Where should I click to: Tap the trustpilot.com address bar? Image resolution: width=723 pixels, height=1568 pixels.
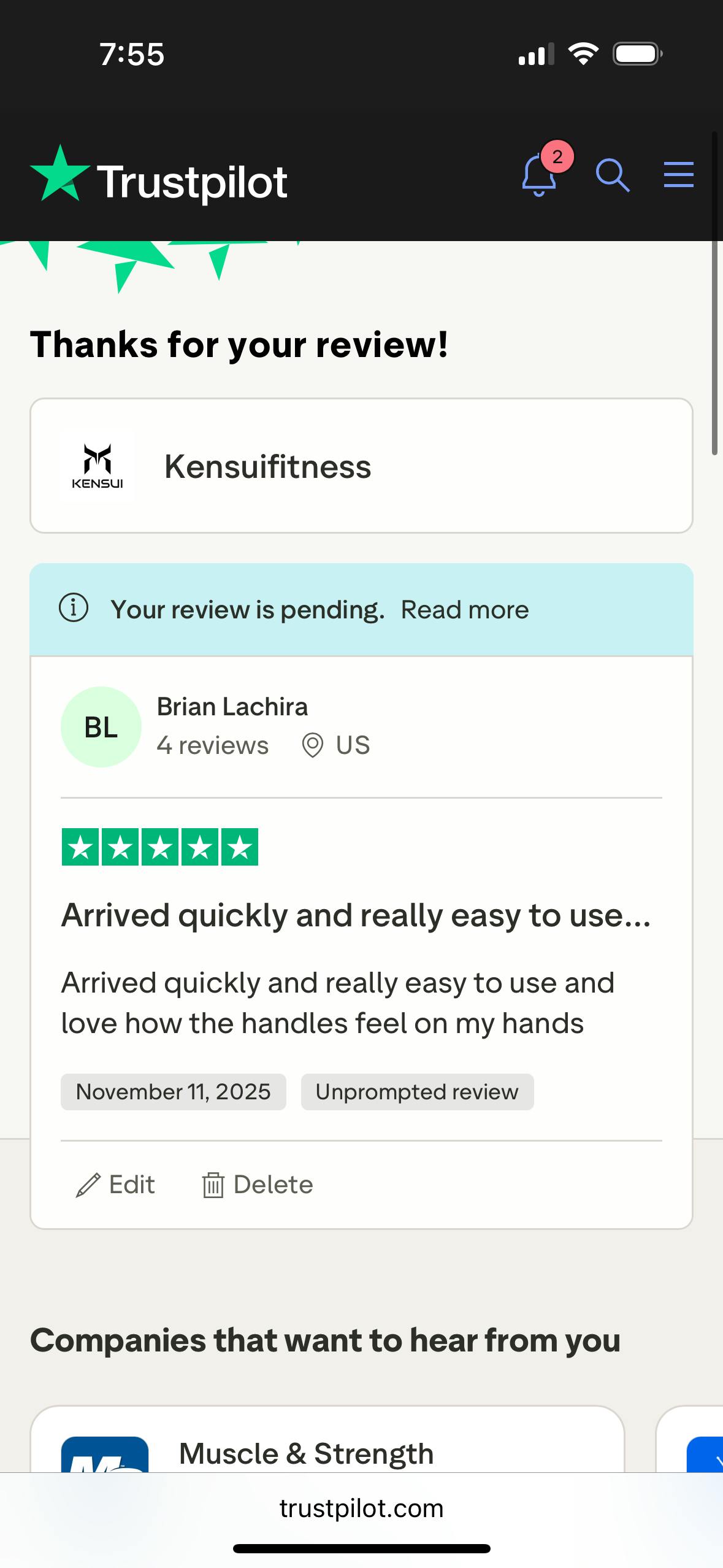pyautogui.click(x=361, y=1508)
